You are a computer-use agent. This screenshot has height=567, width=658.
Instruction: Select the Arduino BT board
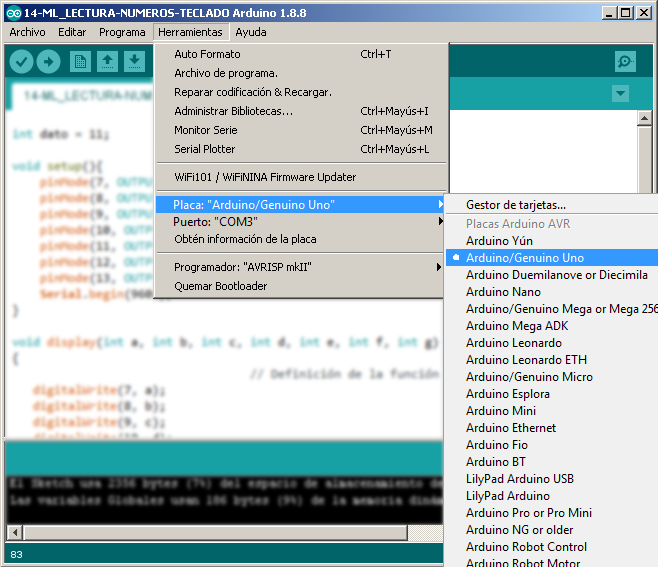pyautogui.click(x=551, y=462)
